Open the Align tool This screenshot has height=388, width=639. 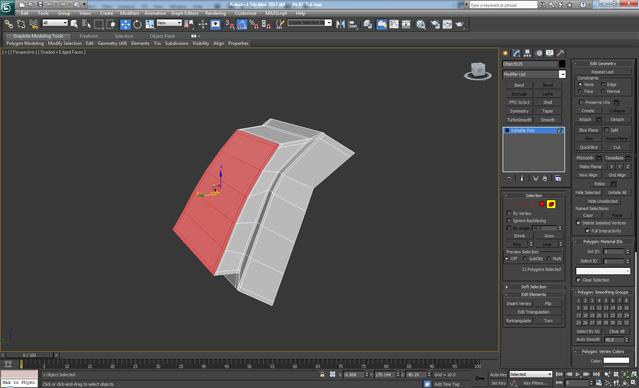coord(353,24)
